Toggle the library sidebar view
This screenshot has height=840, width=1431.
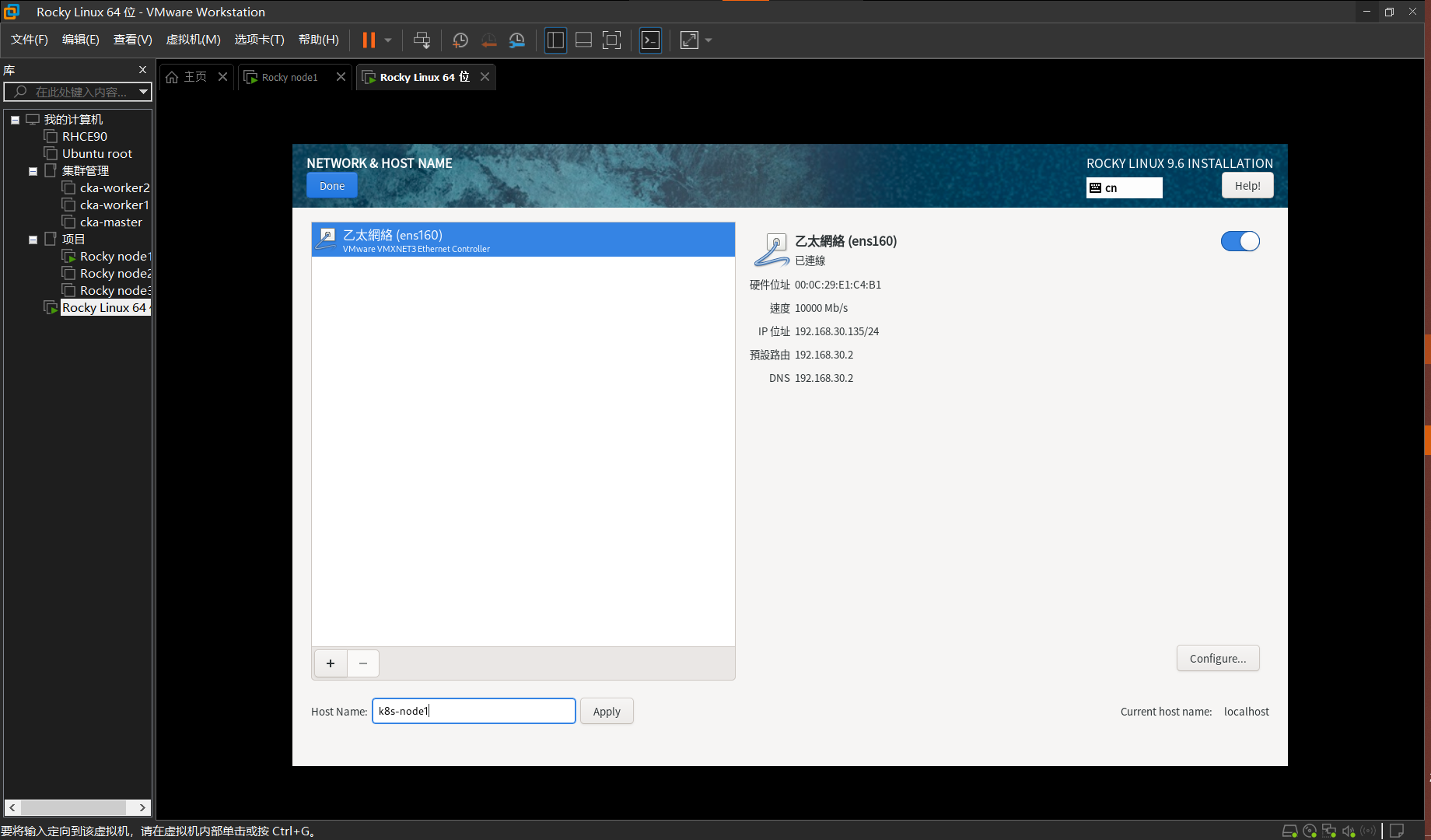pyautogui.click(x=555, y=40)
